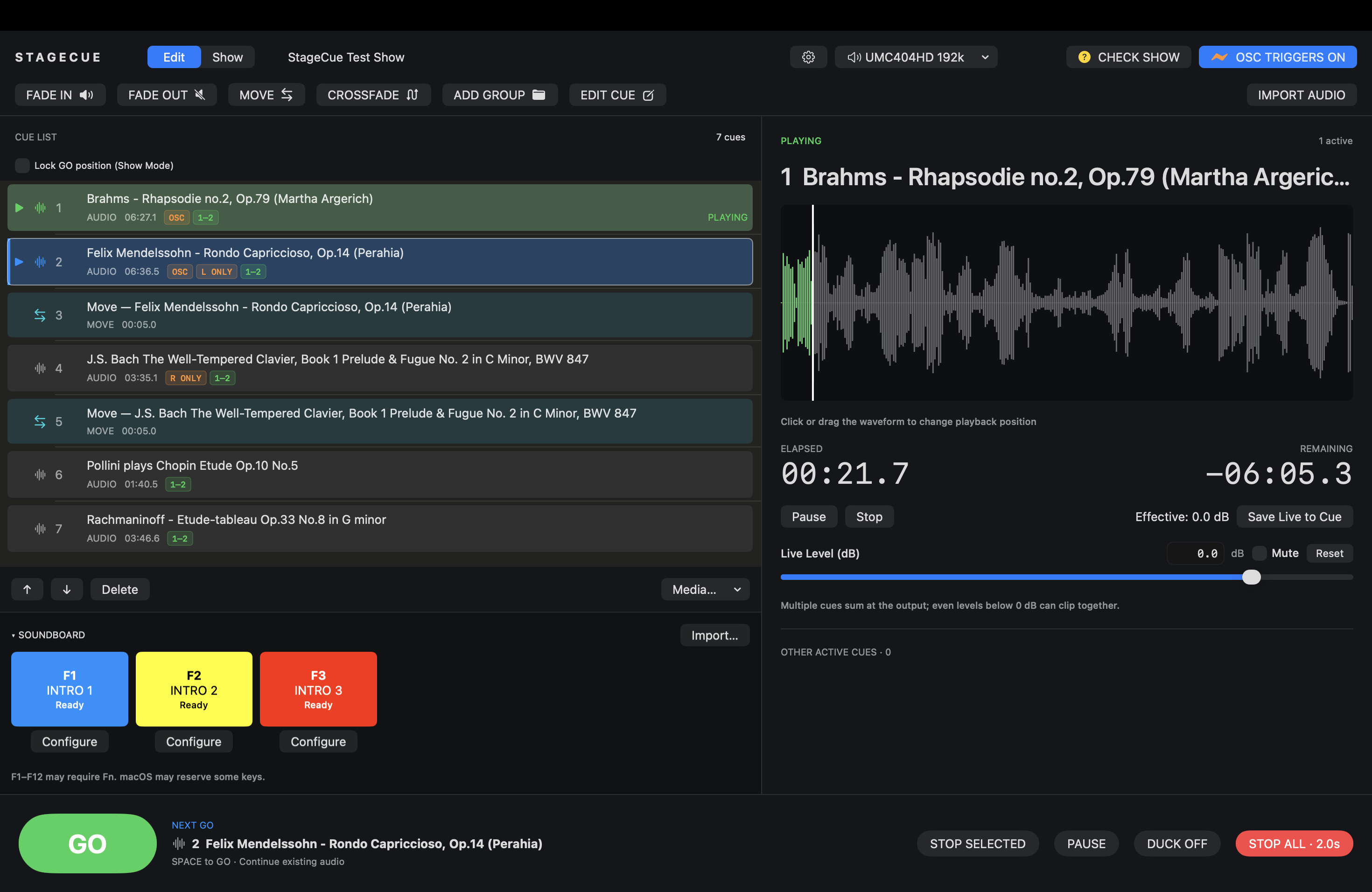Click the Live Level dB input field

pos(1195,553)
